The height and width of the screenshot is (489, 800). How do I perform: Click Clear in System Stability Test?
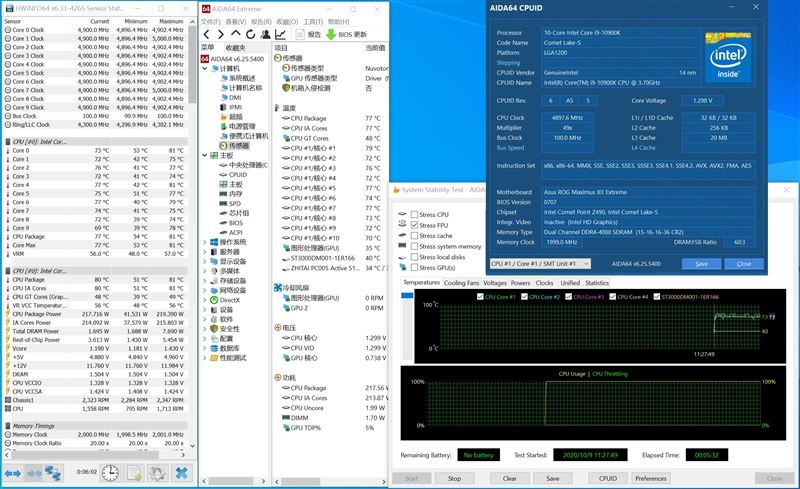pos(510,478)
